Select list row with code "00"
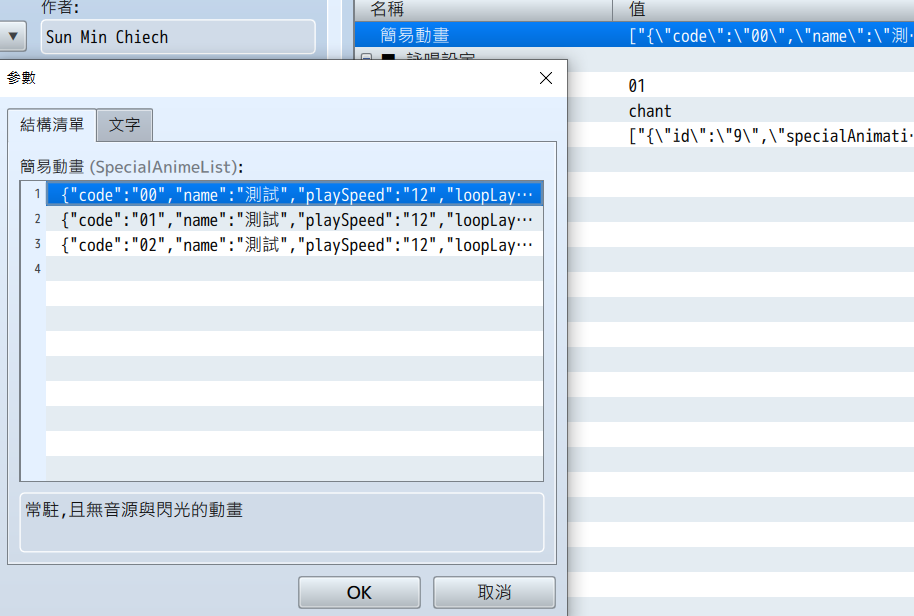 pyautogui.click(x=294, y=195)
